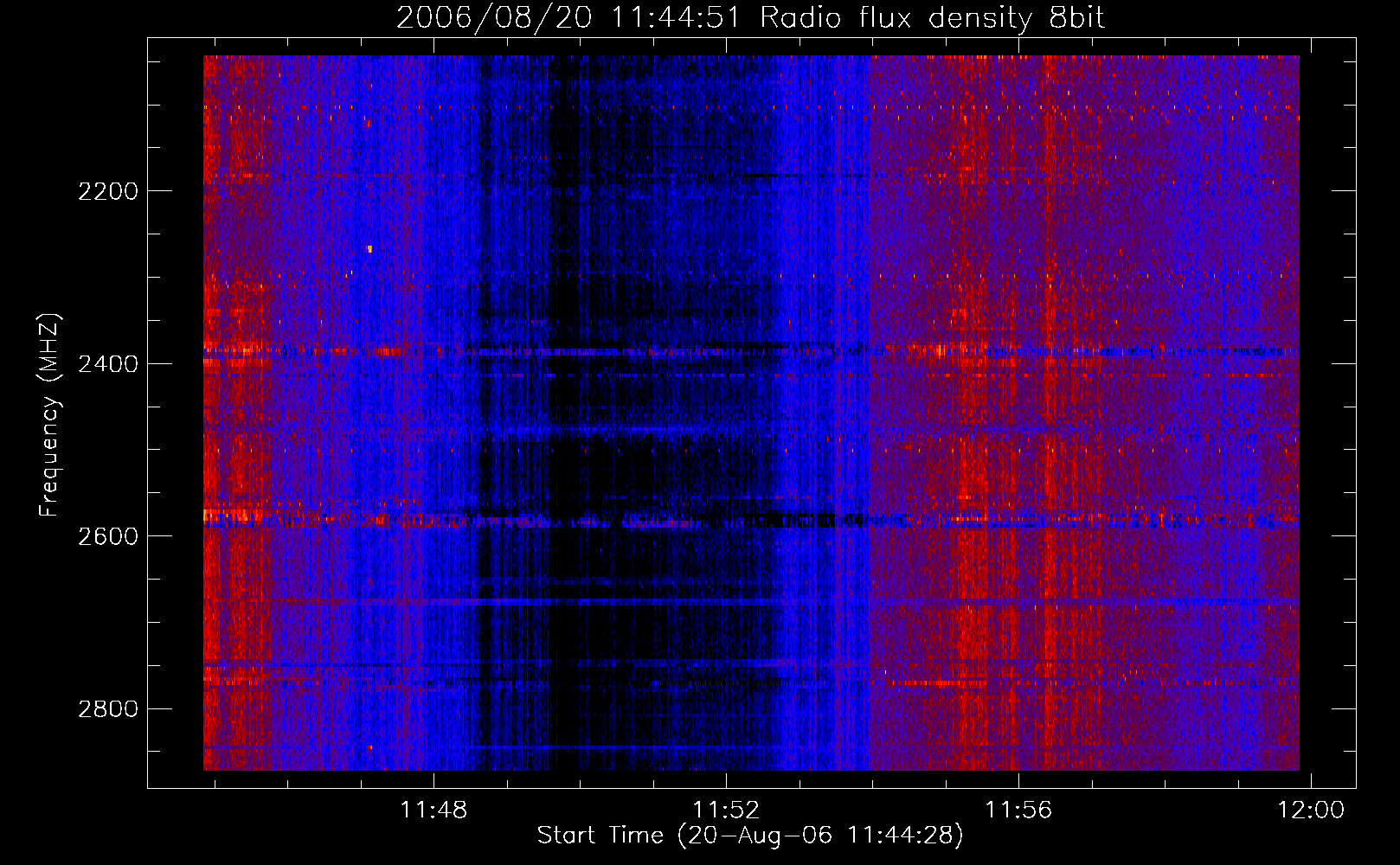Click the 'Frequency (MHZ)' axis label
This screenshot has width=1400, height=865.
pos(50,415)
